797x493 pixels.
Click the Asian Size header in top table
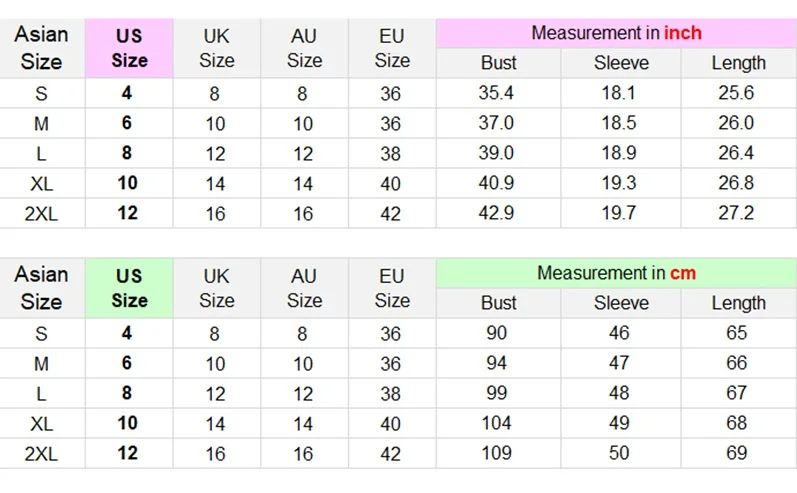(x=42, y=48)
